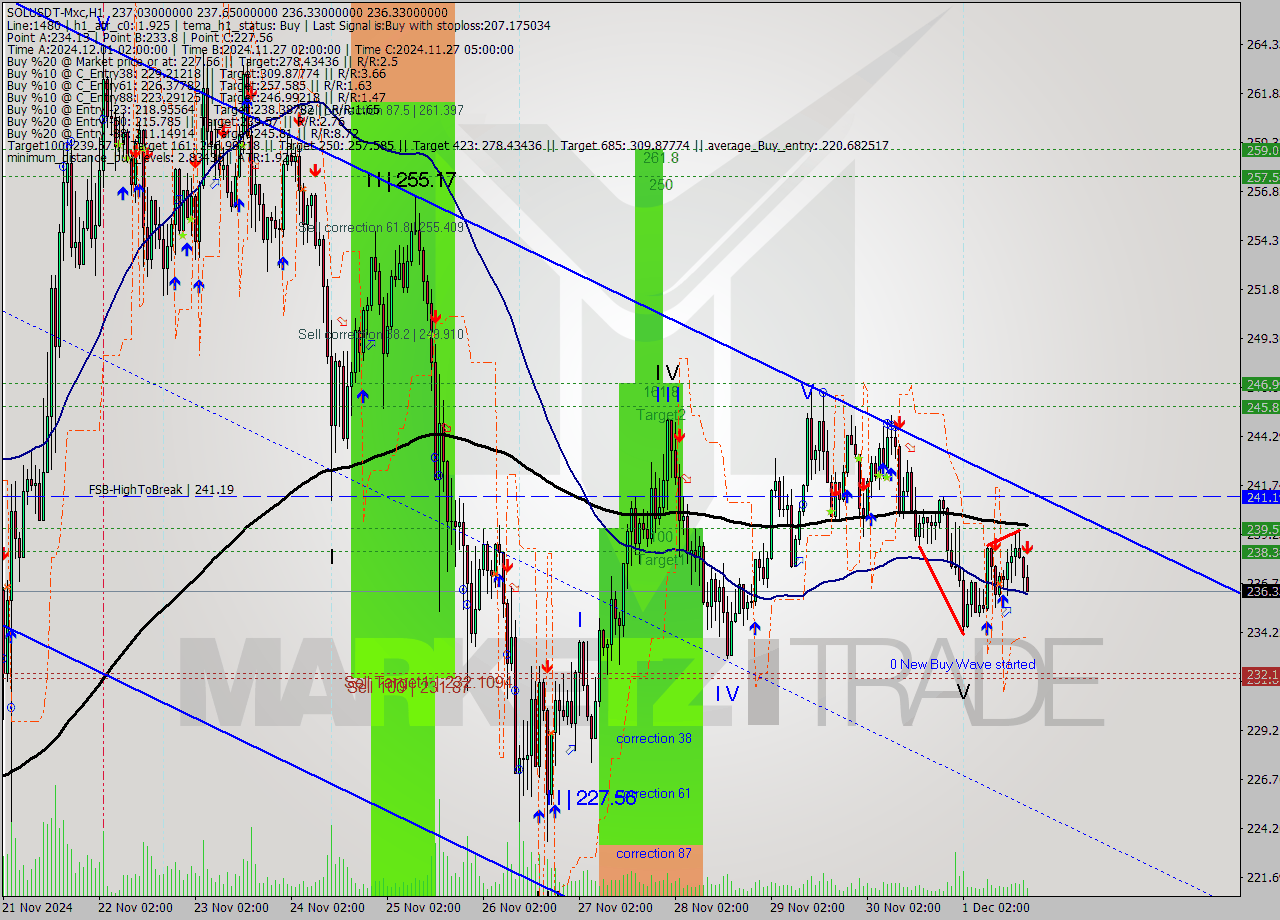1280x920 pixels.
Task: Click the 226.7 price axis value
Action: click(x=1262, y=780)
